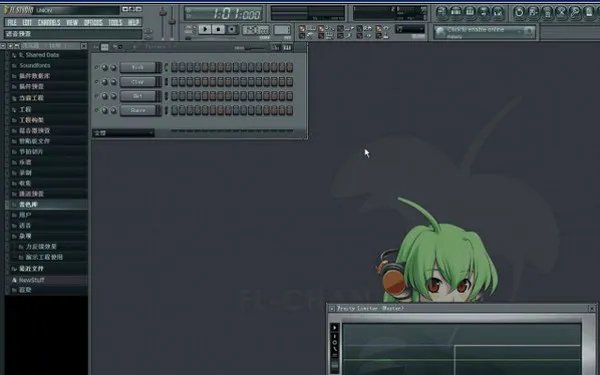Arm the Record transport button
The height and width of the screenshot is (375, 600).
[x=232, y=29]
